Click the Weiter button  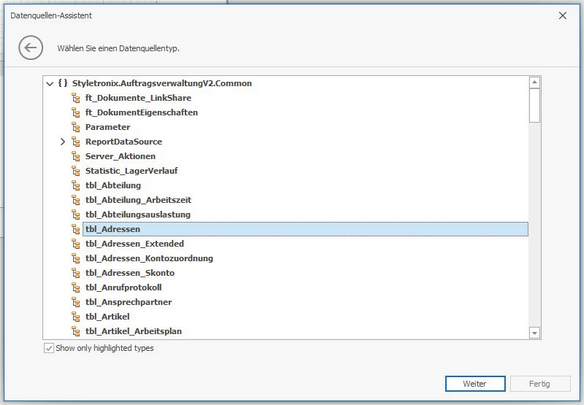point(475,384)
